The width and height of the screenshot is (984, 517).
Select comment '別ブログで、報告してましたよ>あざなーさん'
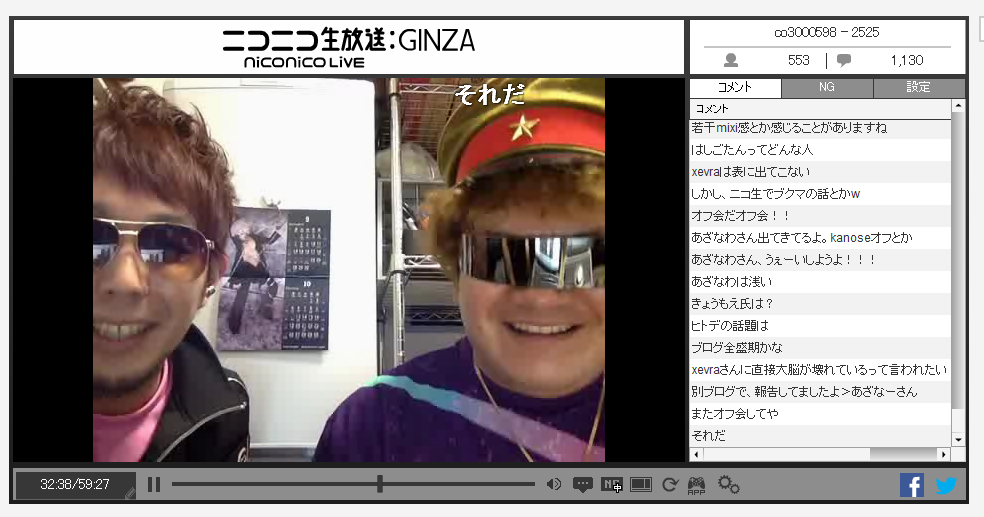click(820, 392)
